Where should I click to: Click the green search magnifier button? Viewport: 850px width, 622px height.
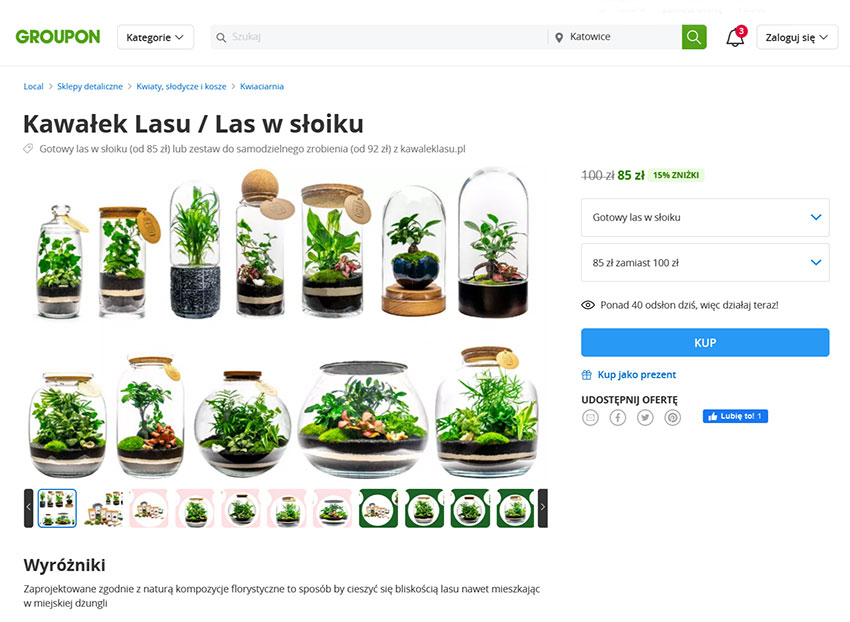pos(694,37)
